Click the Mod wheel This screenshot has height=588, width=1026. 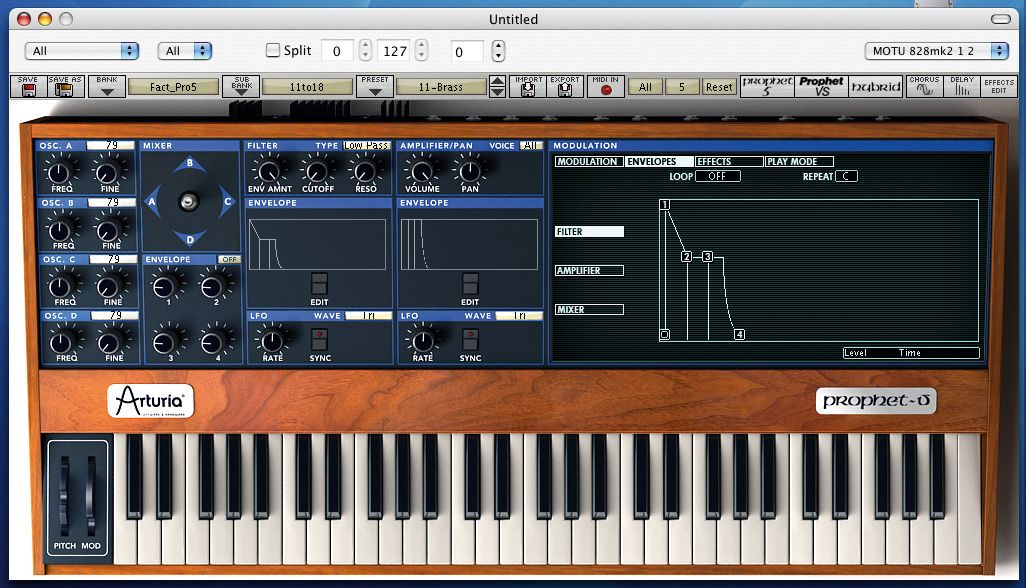click(90, 496)
